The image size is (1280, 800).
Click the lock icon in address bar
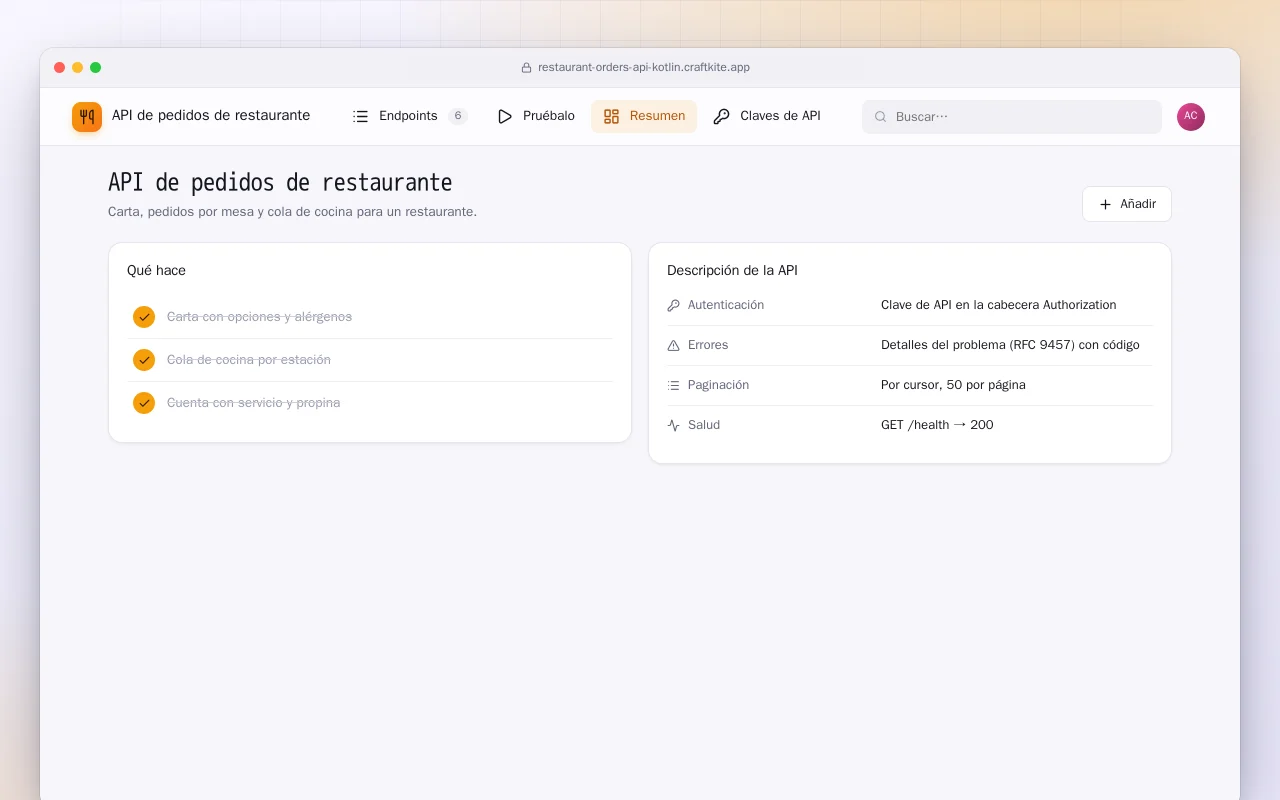coord(526,68)
